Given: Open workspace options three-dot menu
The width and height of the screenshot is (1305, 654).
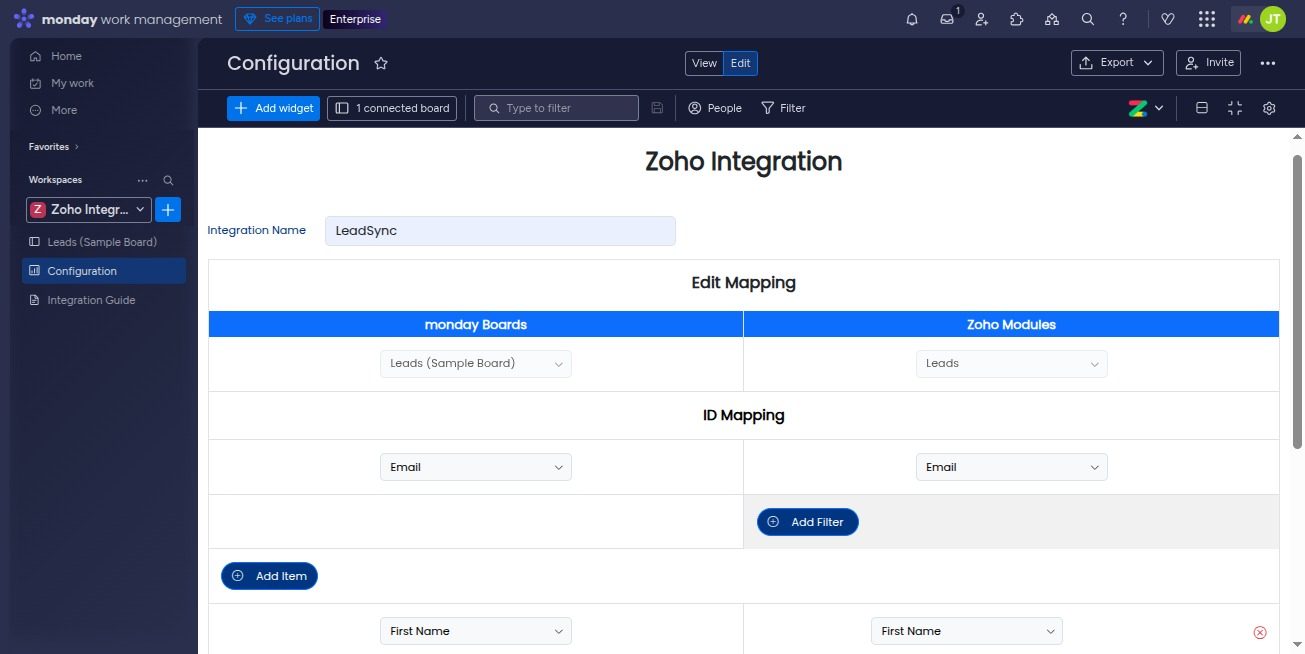Looking at the screenshot, I should [x=142, y=180].
